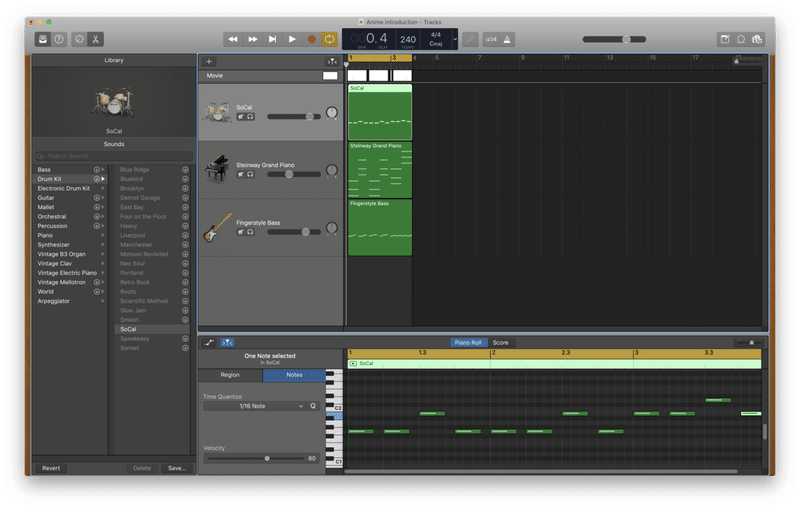The image size is (800, 509).
Task: Adjust the note Velocity slider
Action: click(256, 459)
